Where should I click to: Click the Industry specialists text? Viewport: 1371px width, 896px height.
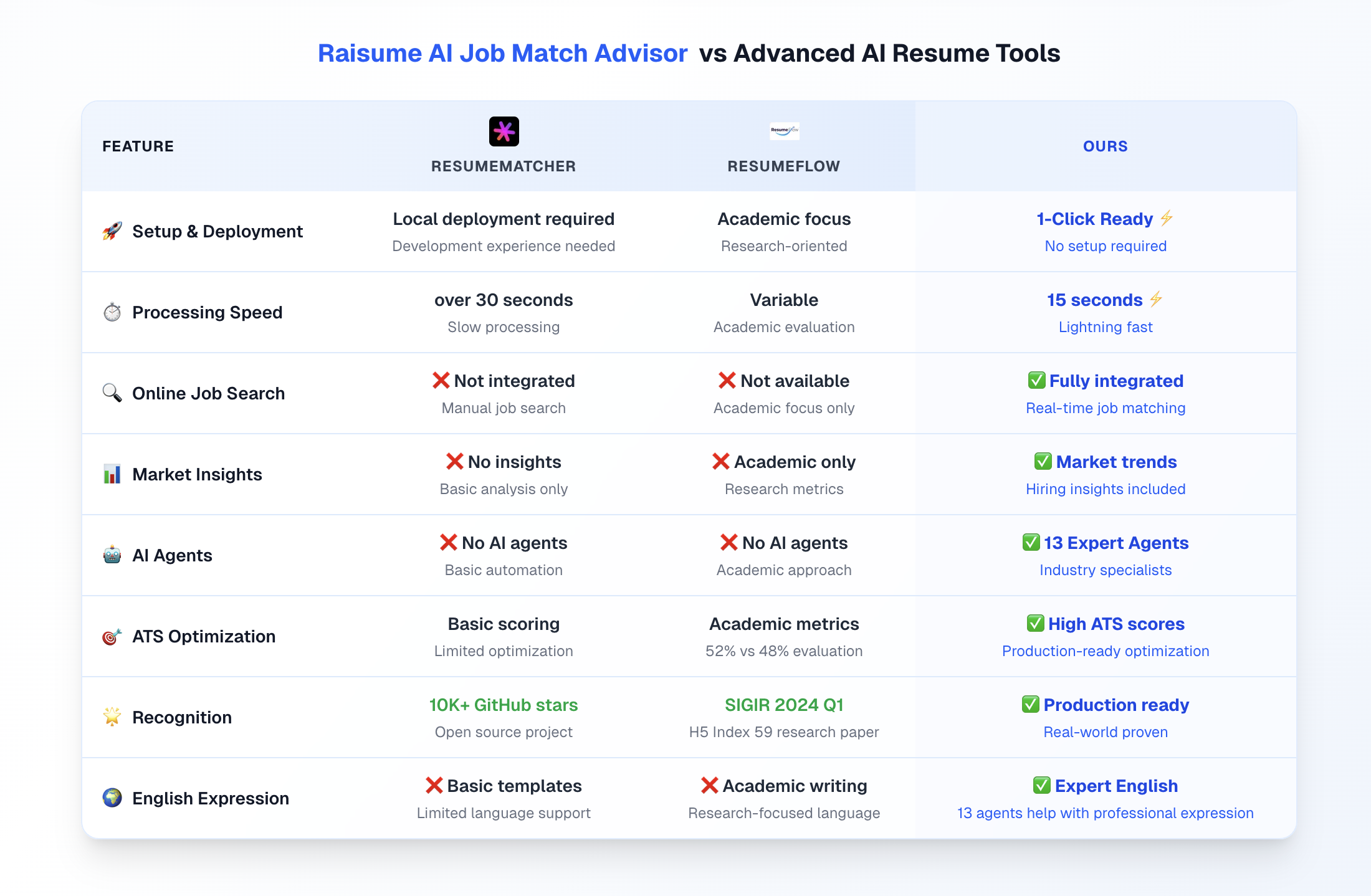(x=1106, y=570)
